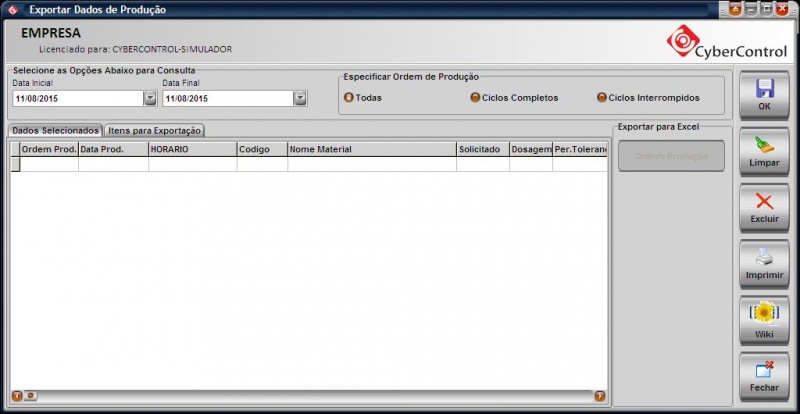Click the OK floppy disk save button
Image resolution: width=800 pixels, height=414 pixels.
pyautogui.click(x=764, y=95)
